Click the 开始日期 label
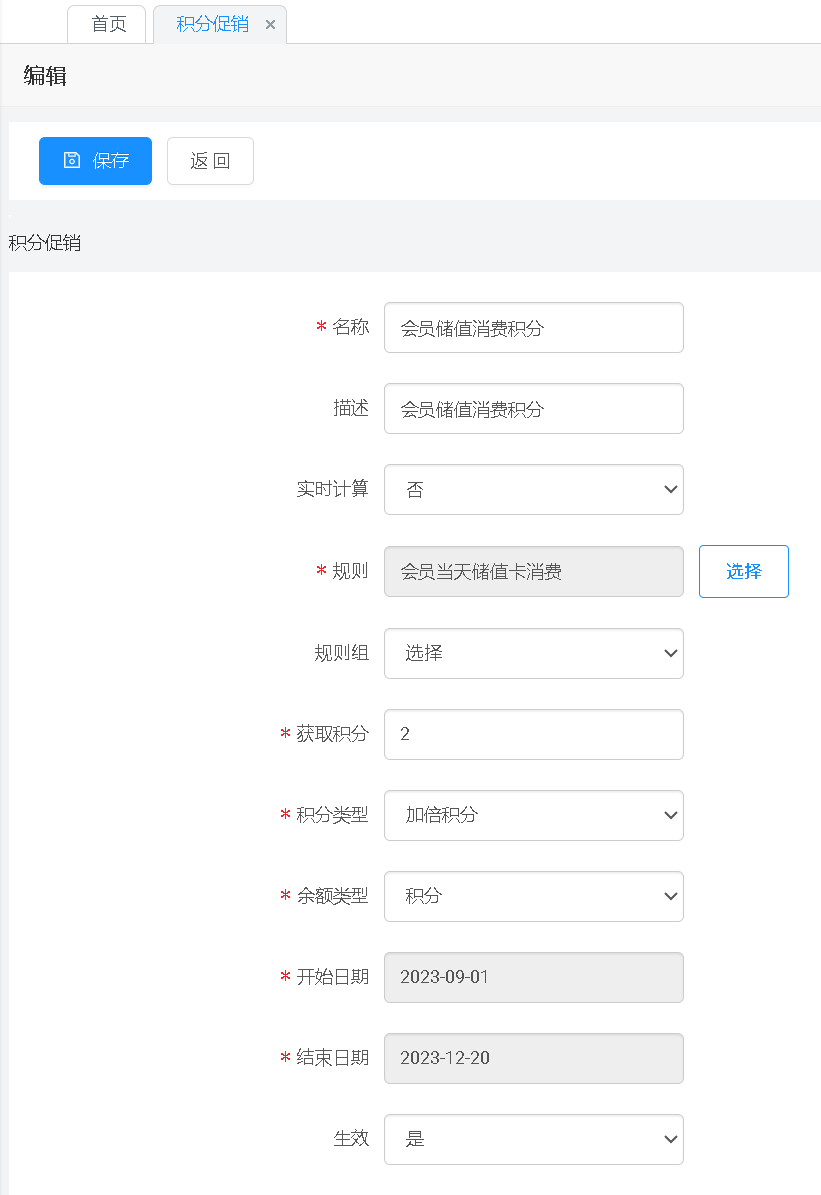The height and width of the screenshot is (1195, 821). coord(332,976)
